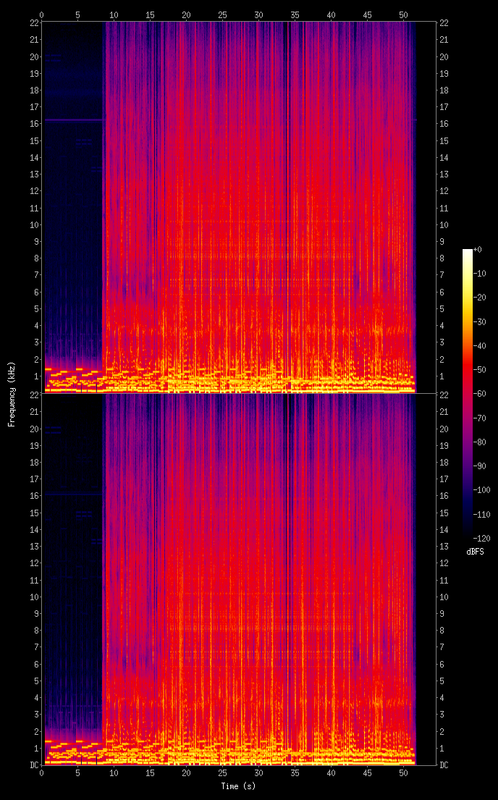
Task: Select the "-110" value on the dBFS scale
Action: coord(481,514)
